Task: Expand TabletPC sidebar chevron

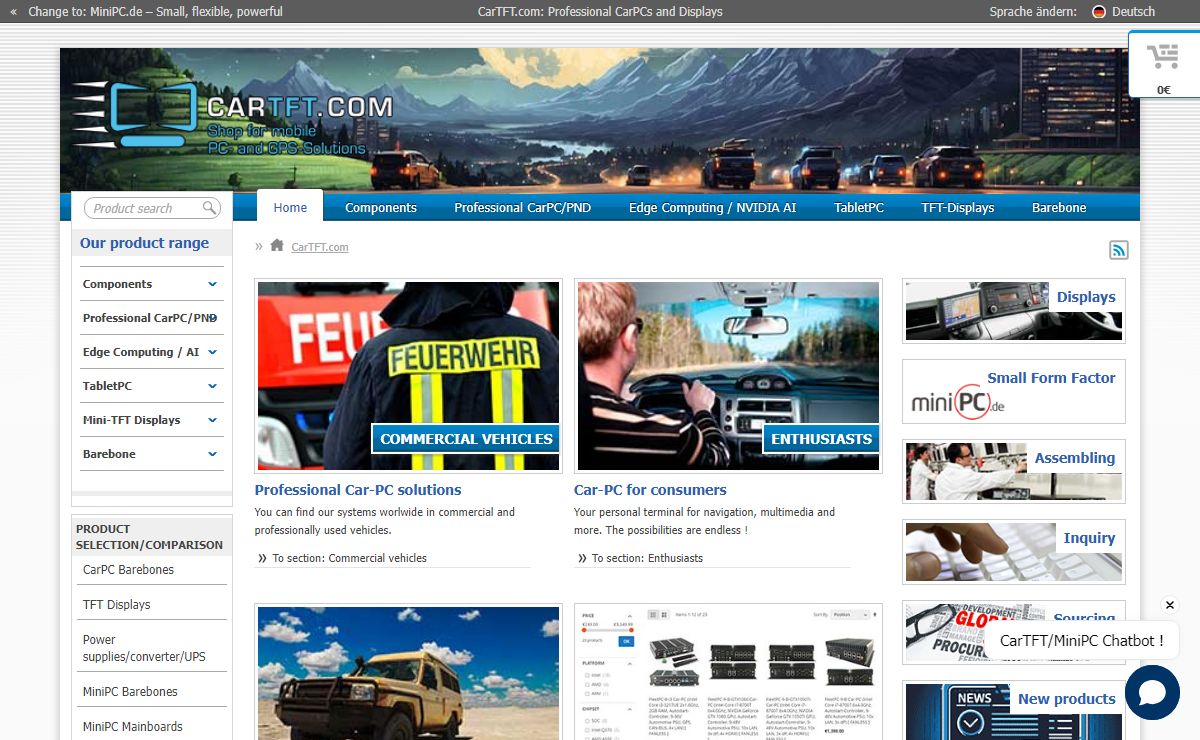Action: coord(212,386)
